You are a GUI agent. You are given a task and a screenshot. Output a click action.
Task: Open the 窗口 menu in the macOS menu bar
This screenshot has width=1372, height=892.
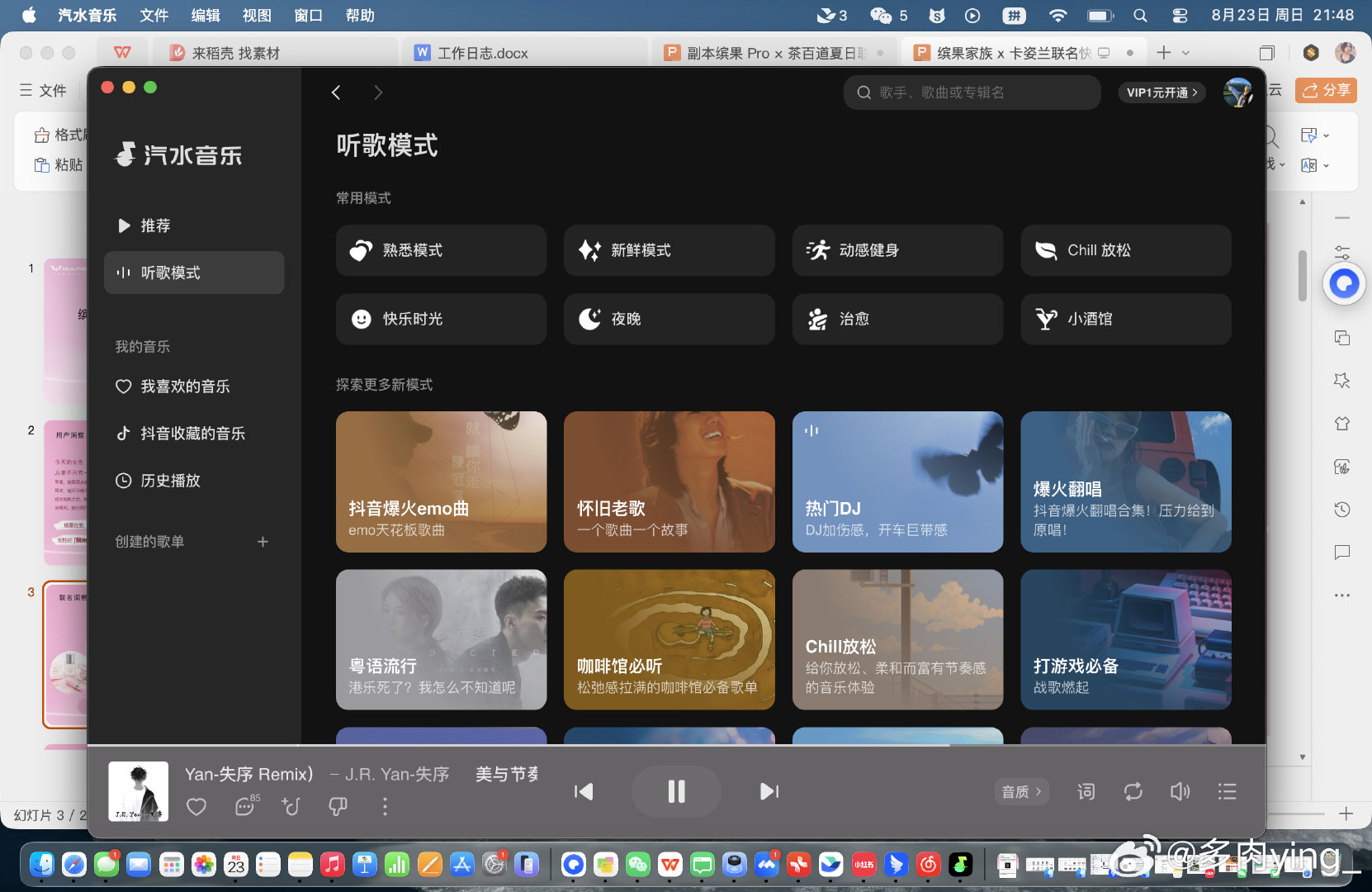coord(308,15)
